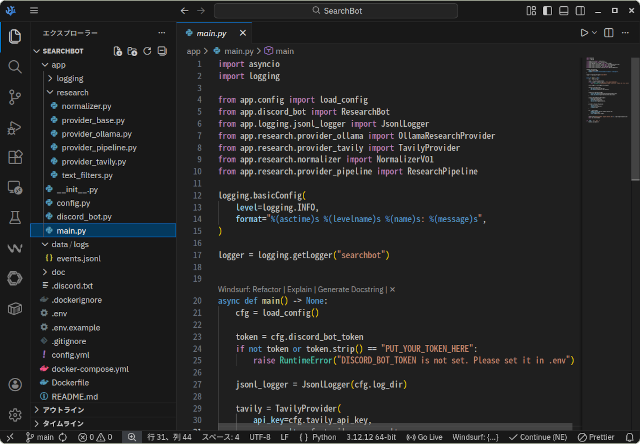Expand the アウトライン section

point(62,410)
